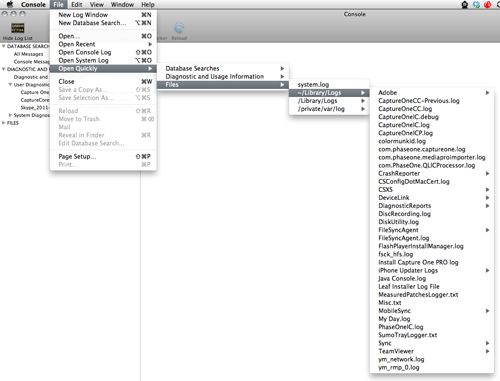
Task: Select colormunkid.log
Action: (x=432, y=141)
